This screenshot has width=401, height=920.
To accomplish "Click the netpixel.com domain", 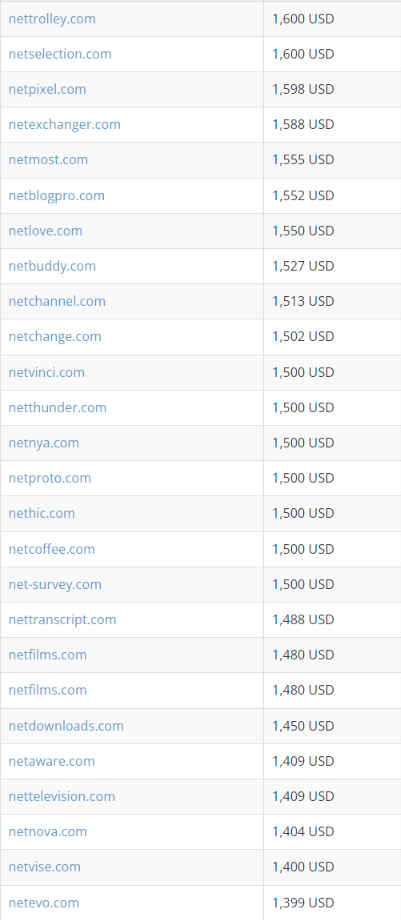I will (47, 89).
